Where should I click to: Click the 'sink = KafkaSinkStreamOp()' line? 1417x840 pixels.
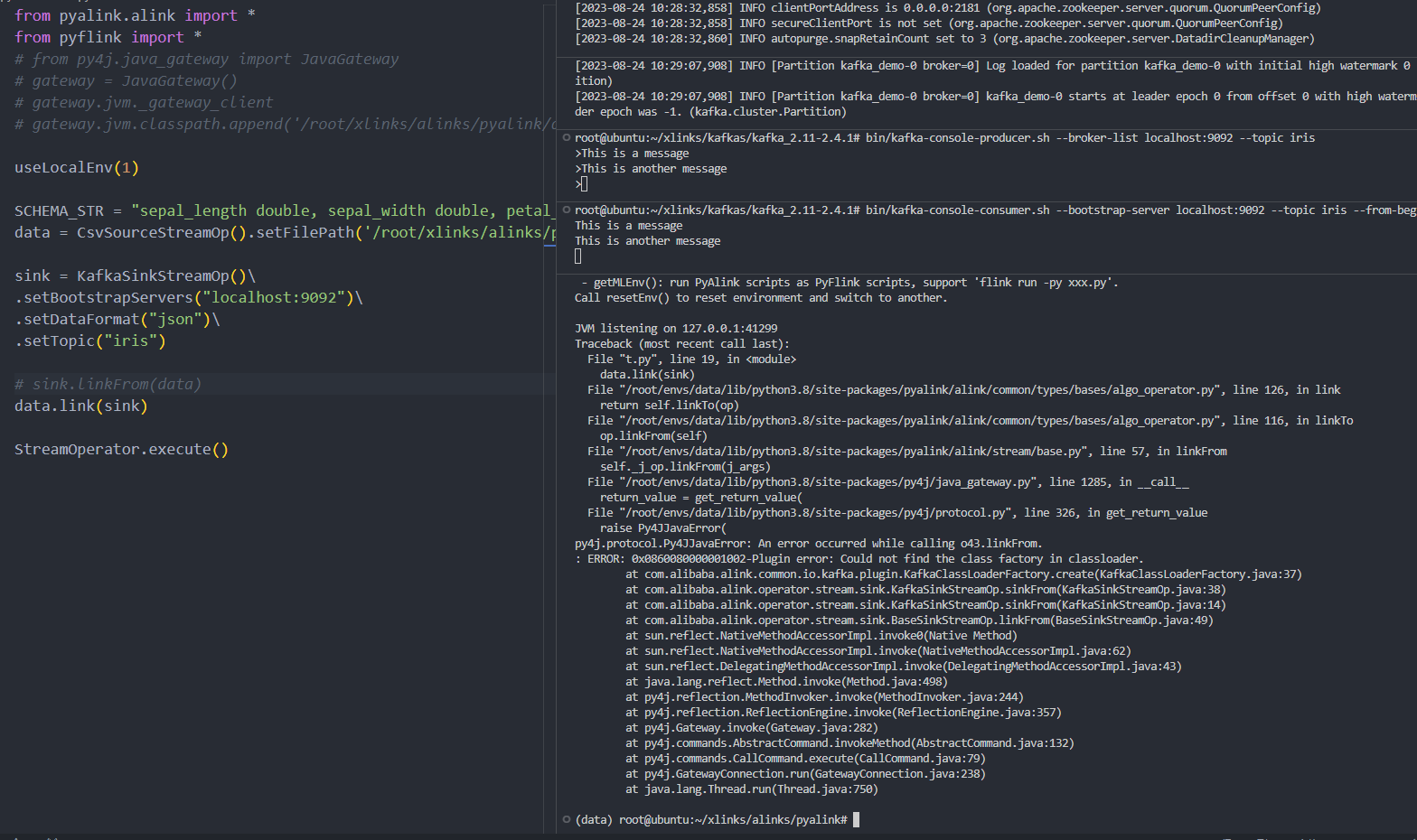click(135, 275)
